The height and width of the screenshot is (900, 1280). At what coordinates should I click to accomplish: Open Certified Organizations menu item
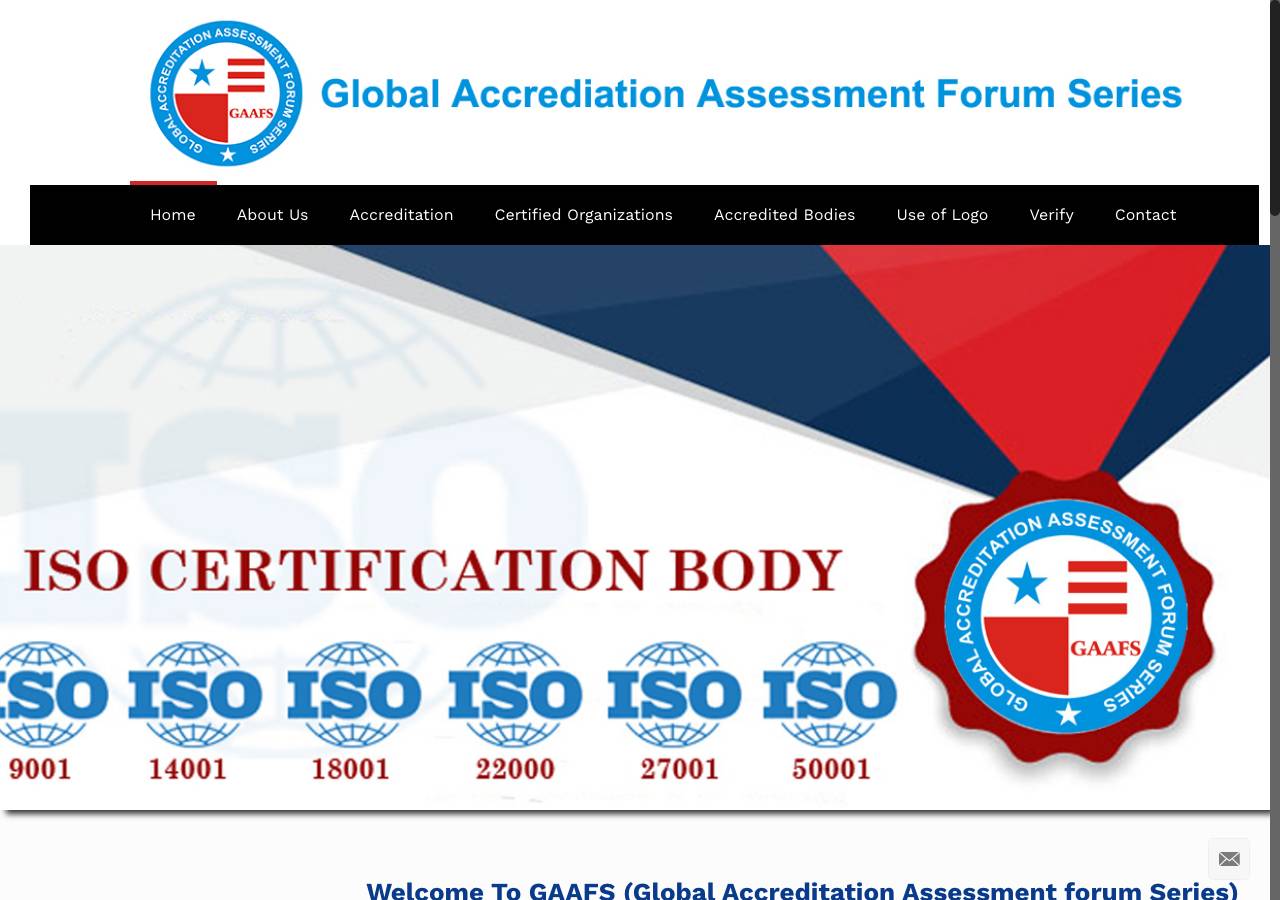coord(583,215)
